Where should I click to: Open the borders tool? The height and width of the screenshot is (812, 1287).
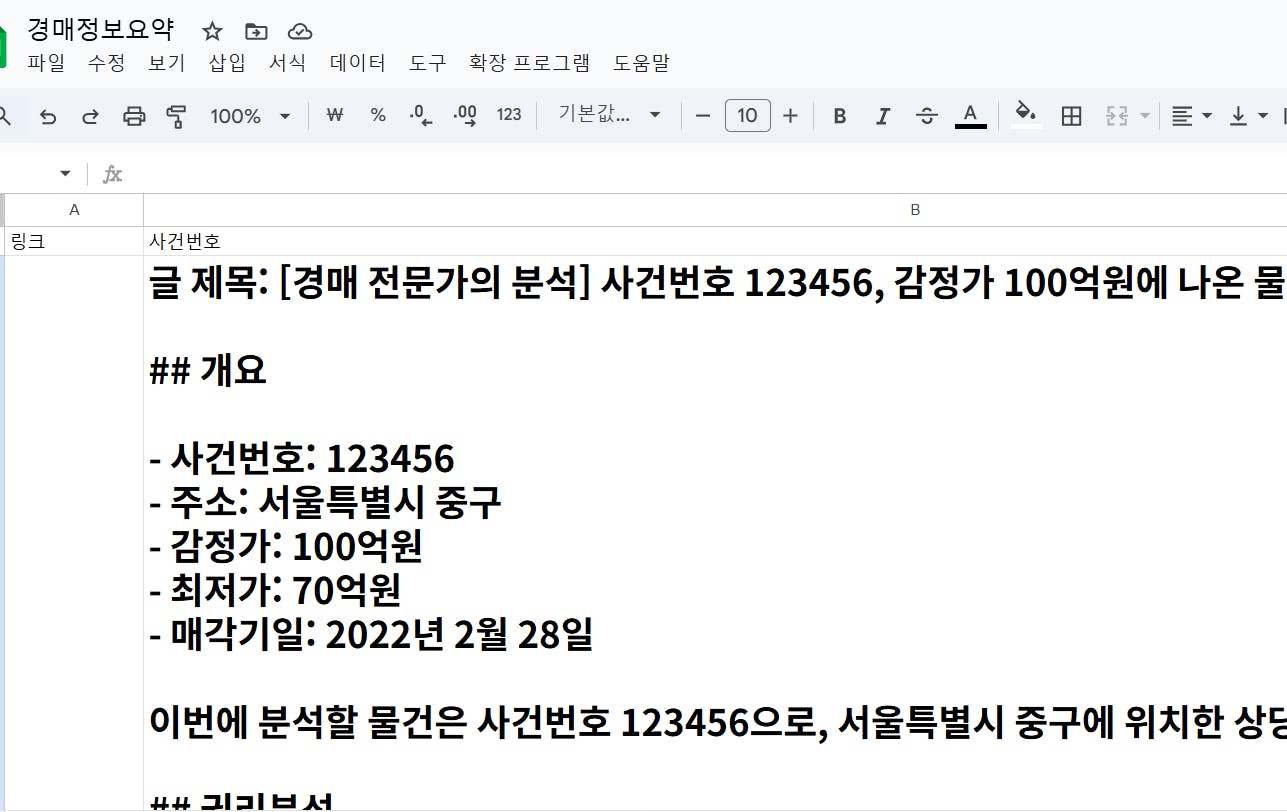pos(1072,116)
